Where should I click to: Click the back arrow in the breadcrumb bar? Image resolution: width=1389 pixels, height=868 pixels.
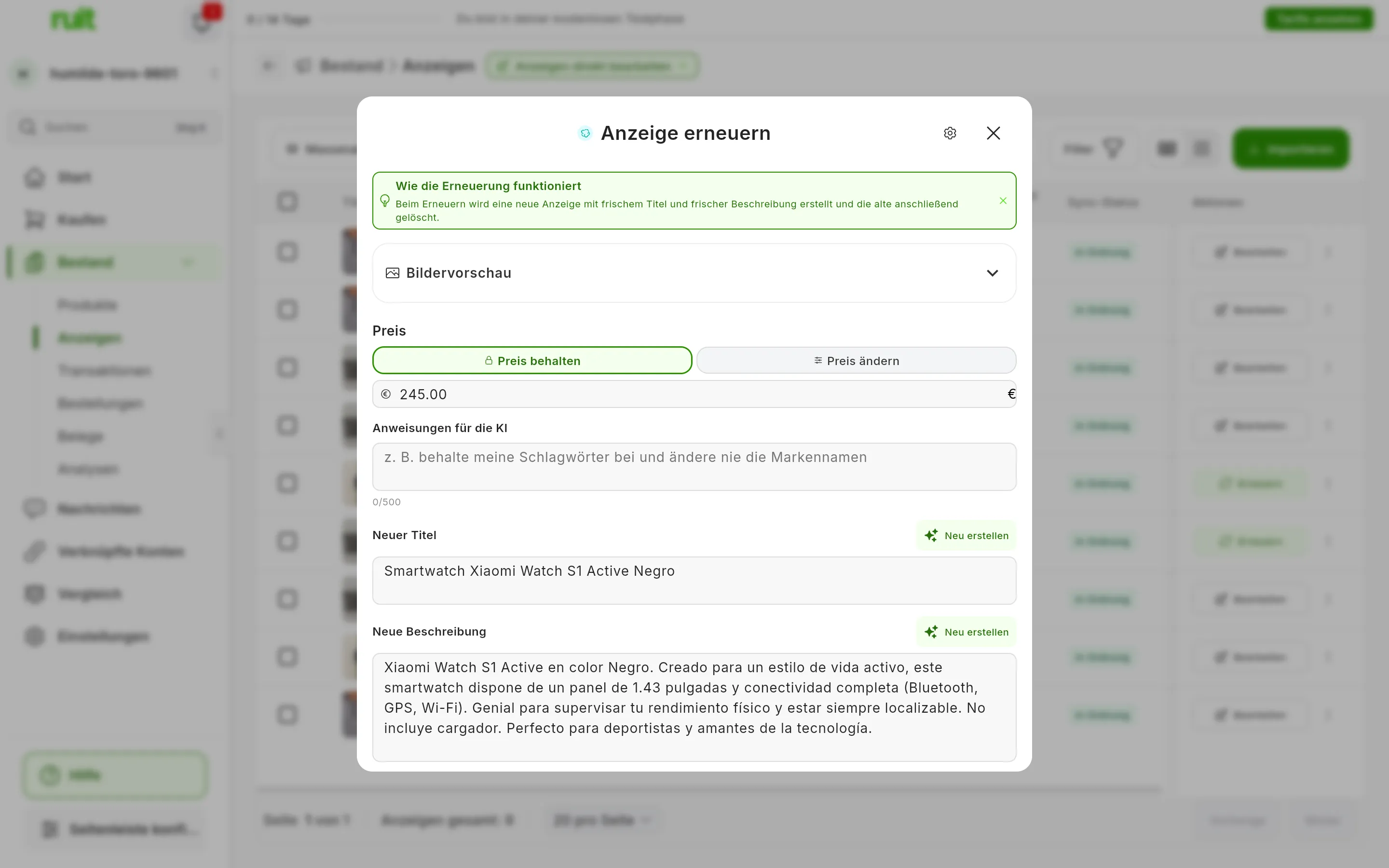(268, 66)
